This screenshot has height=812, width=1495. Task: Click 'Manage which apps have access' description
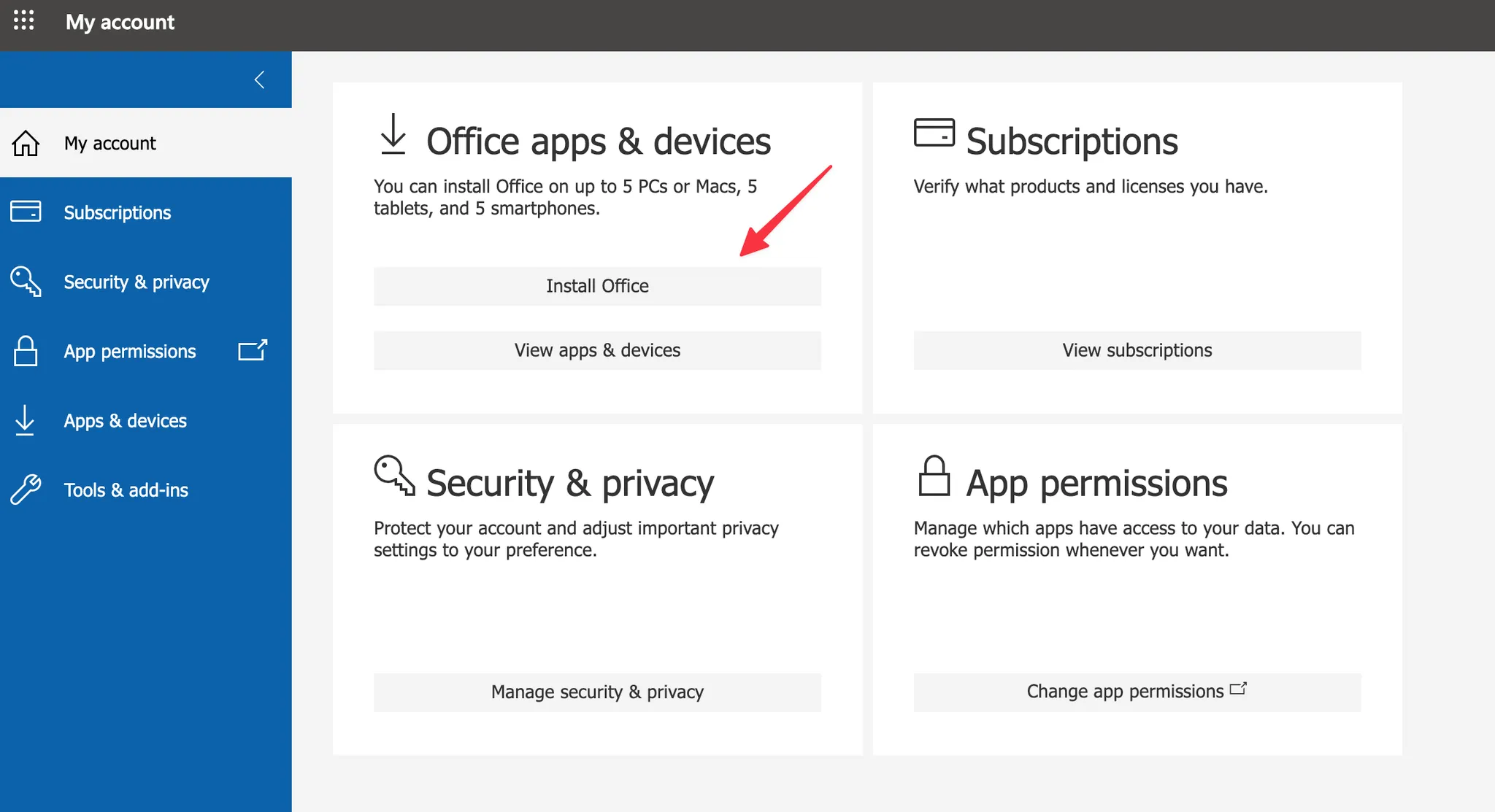click(x=1134, y=538)
